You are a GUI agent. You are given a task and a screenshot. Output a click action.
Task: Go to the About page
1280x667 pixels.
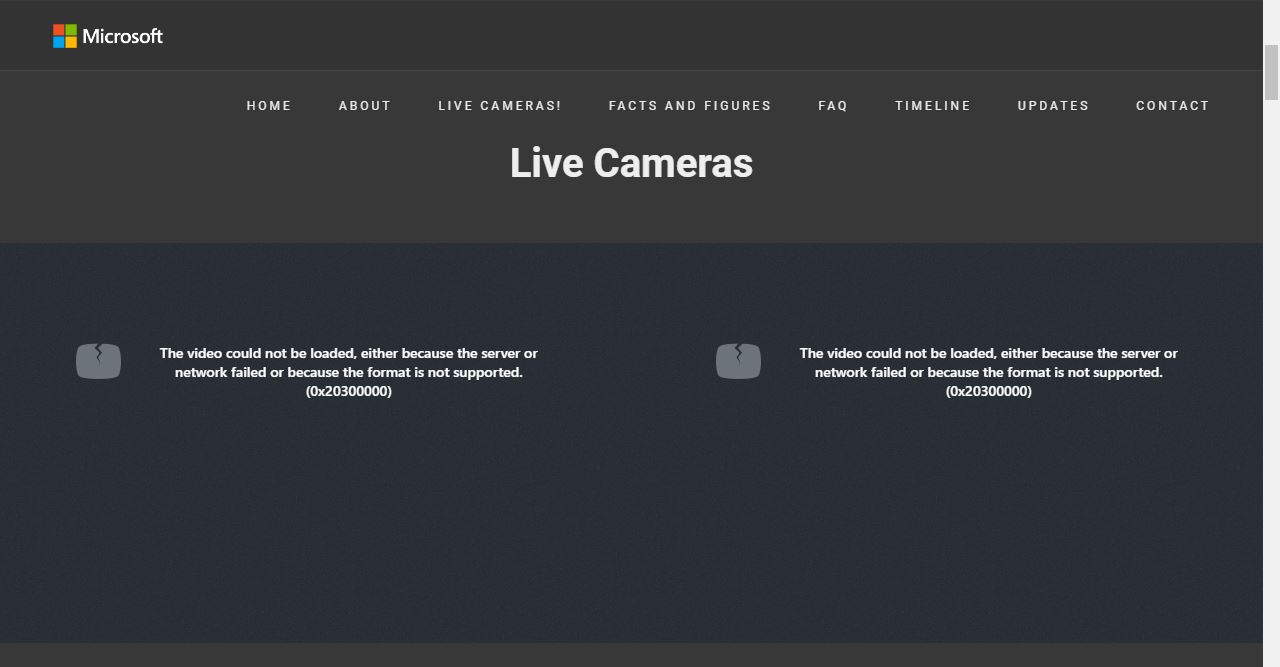coord(365,105)
